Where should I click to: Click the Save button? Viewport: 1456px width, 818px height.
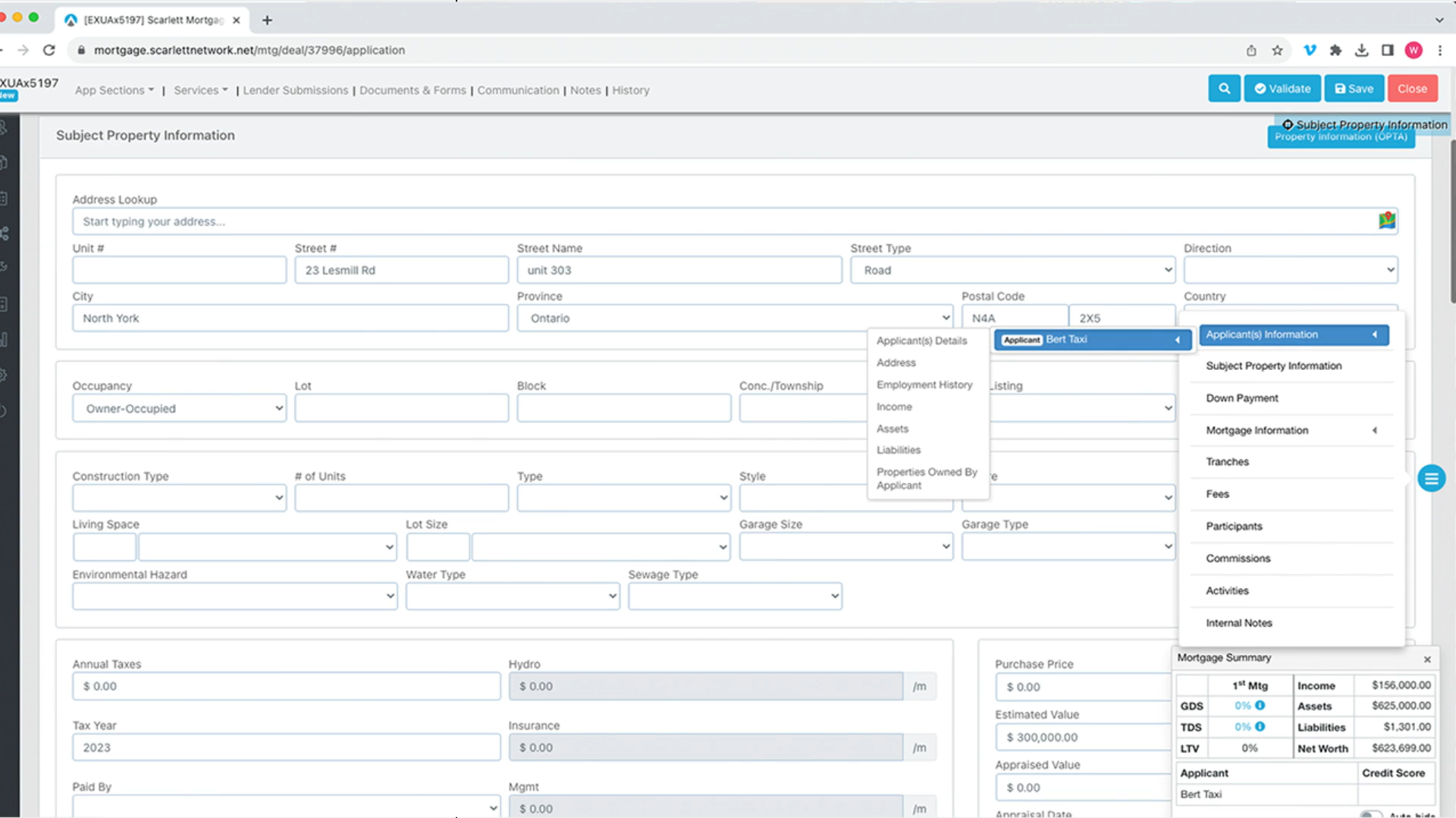[1354, 89]
